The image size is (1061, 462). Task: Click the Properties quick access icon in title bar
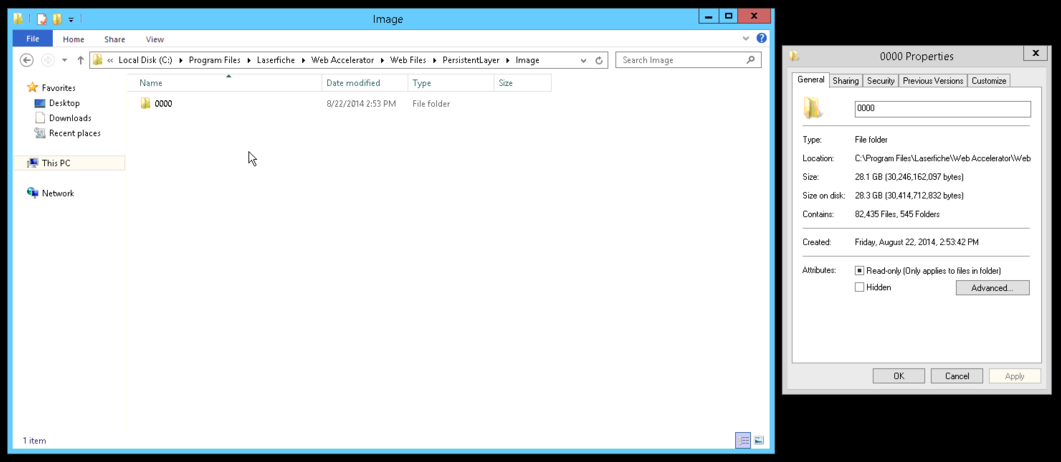click(43, 19)
